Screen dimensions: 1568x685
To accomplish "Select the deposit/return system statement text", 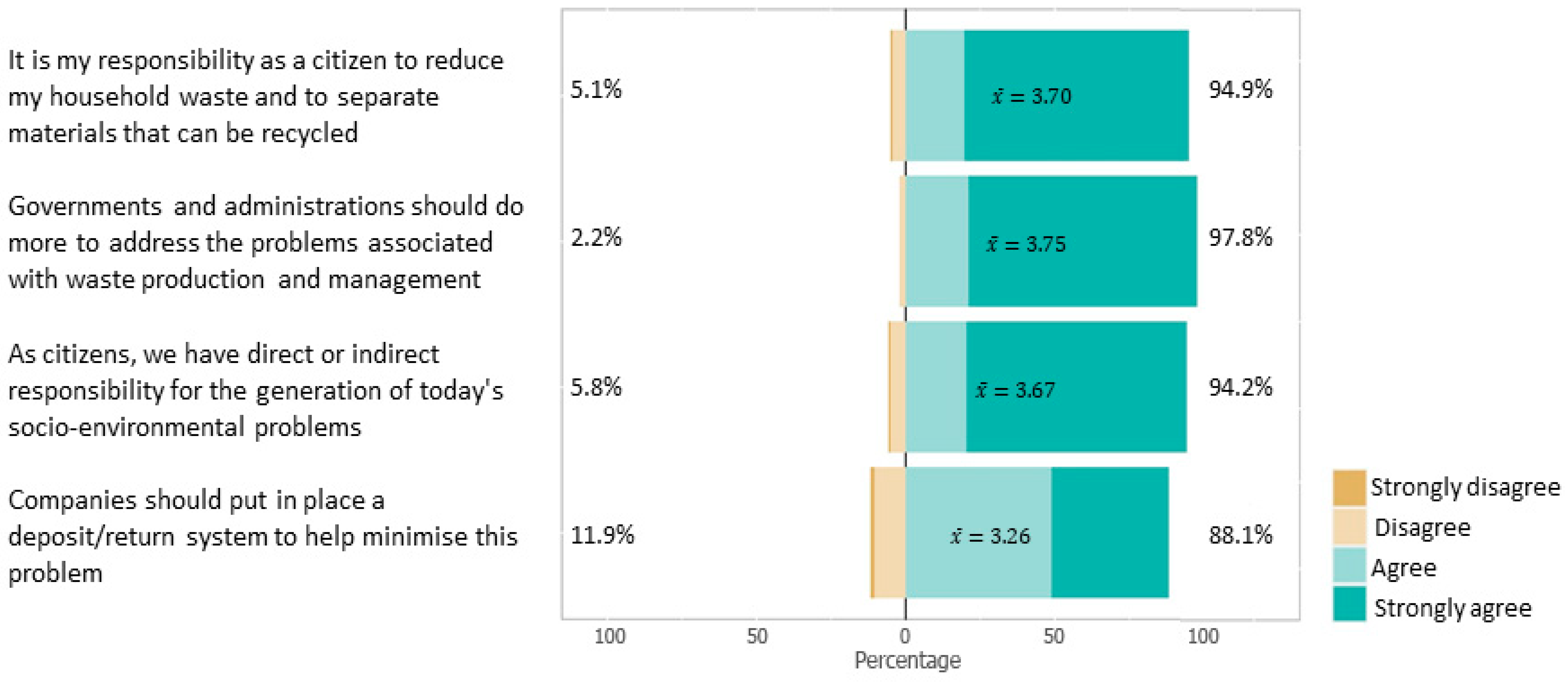I will 262,536.
